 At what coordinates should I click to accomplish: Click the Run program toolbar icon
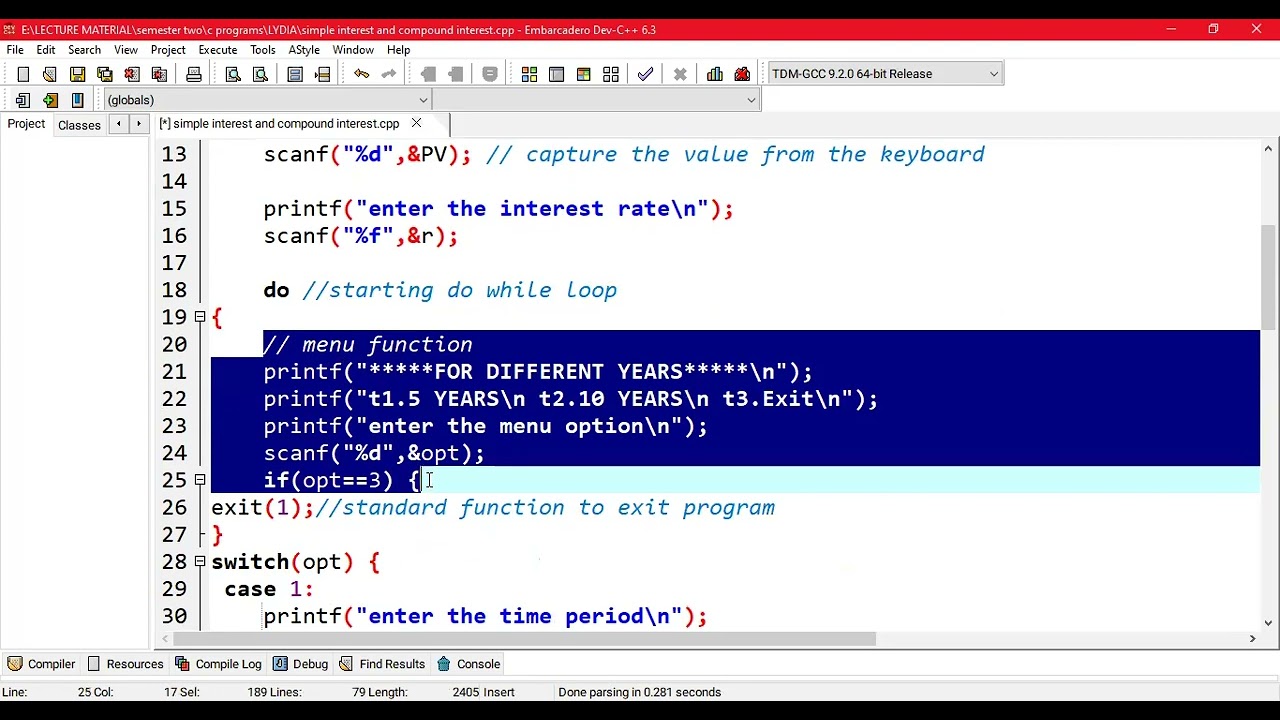[x=556, y=74]
